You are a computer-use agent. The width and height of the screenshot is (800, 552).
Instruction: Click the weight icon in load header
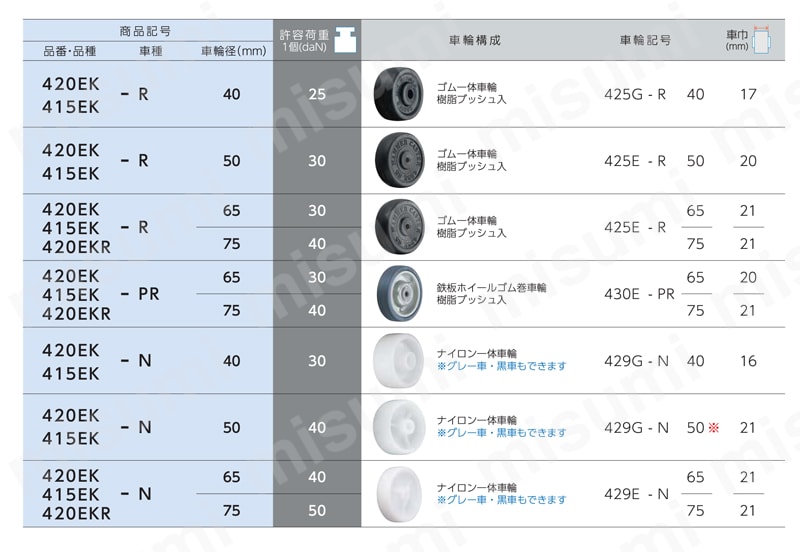345,40
